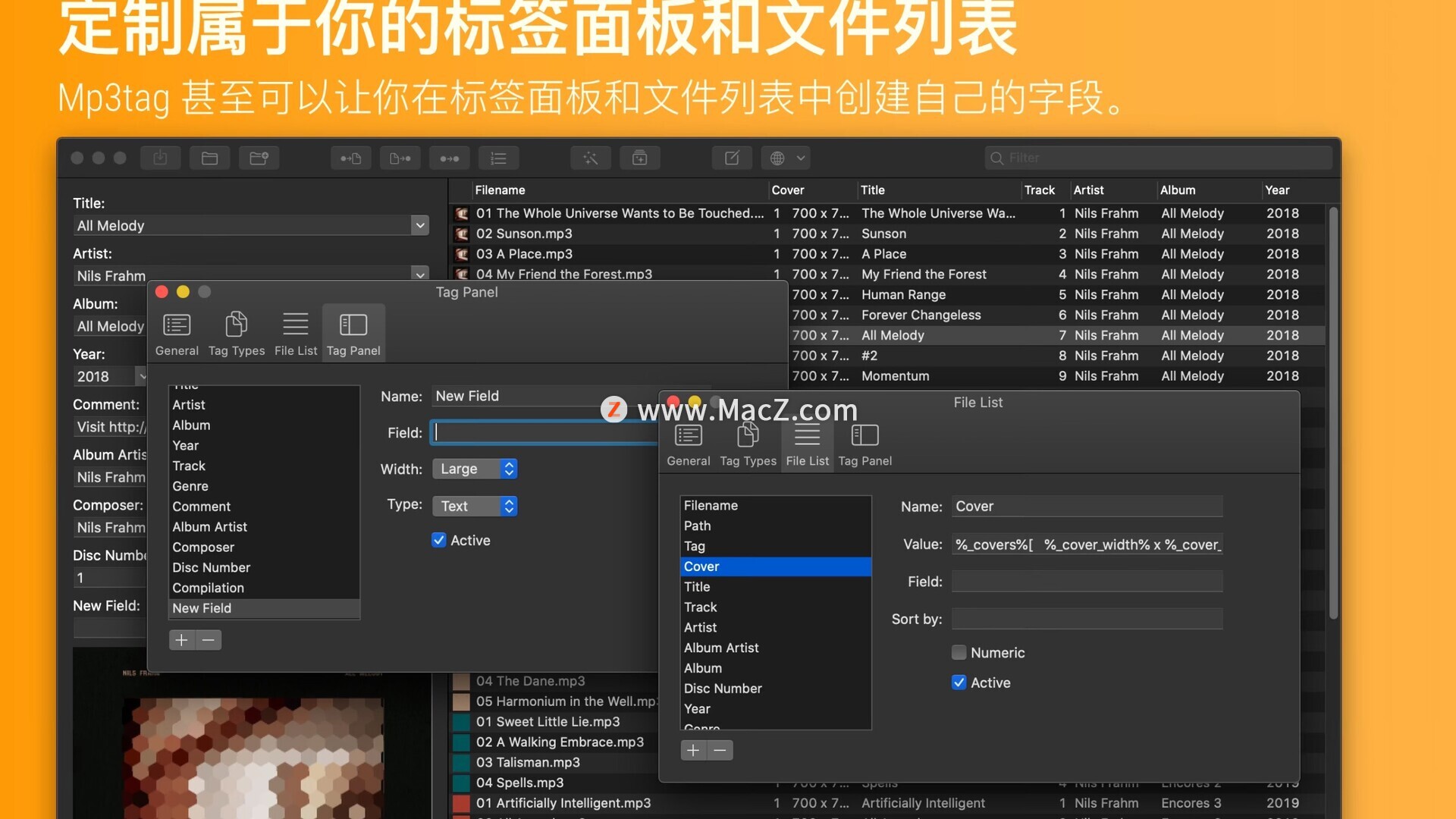Select File List tab in File List window
This screenshot has height=819, width=1456.
(808, 444)
